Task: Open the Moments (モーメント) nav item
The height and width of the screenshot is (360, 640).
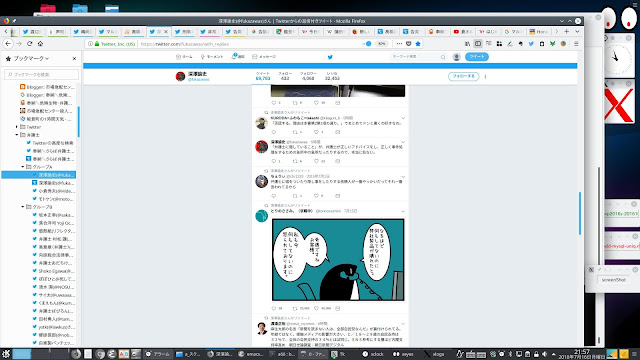Action: pos(211,57)
